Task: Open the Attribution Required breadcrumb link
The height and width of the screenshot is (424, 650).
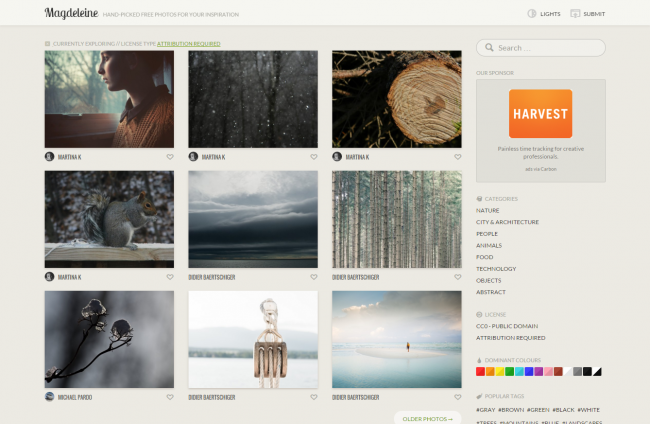Action: click(189, 44)
